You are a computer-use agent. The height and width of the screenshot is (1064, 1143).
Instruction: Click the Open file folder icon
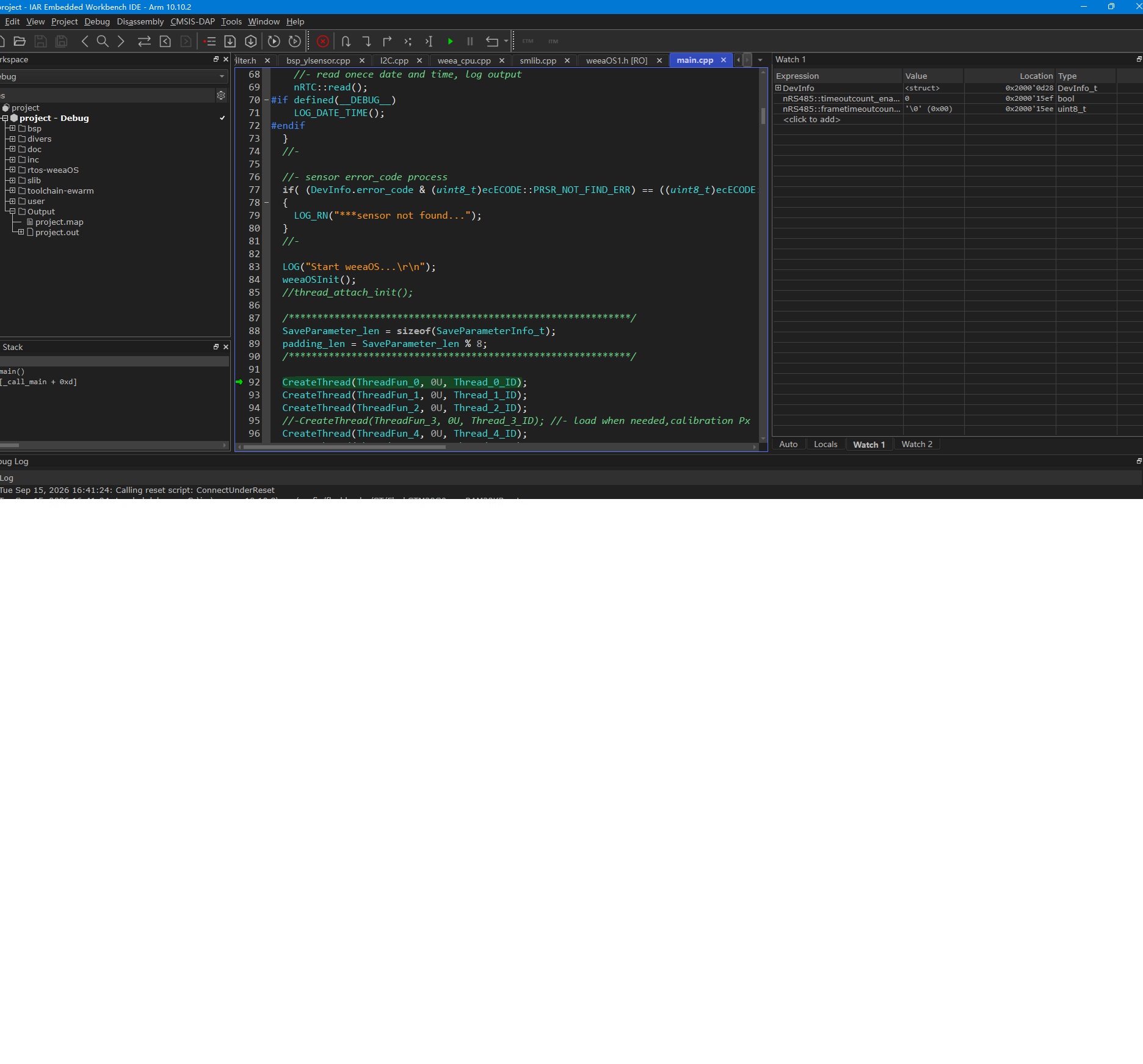[x=20, y=42]
